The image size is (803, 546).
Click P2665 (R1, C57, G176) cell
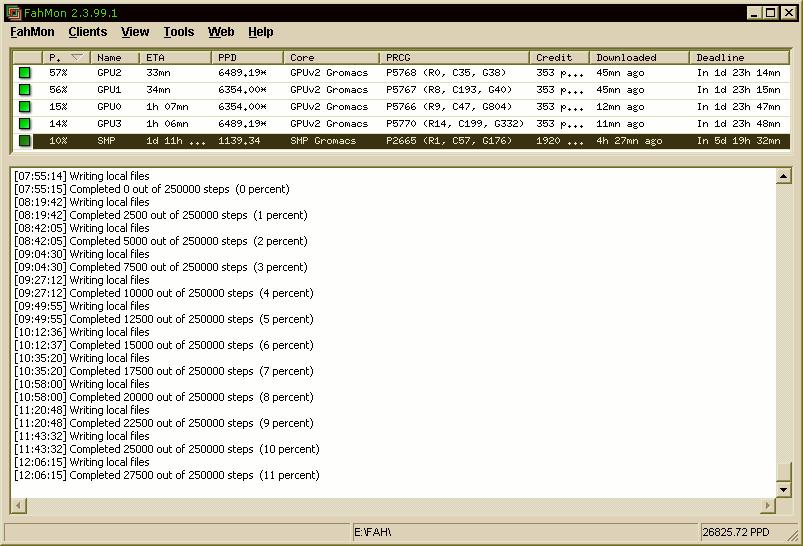(449, 140)
